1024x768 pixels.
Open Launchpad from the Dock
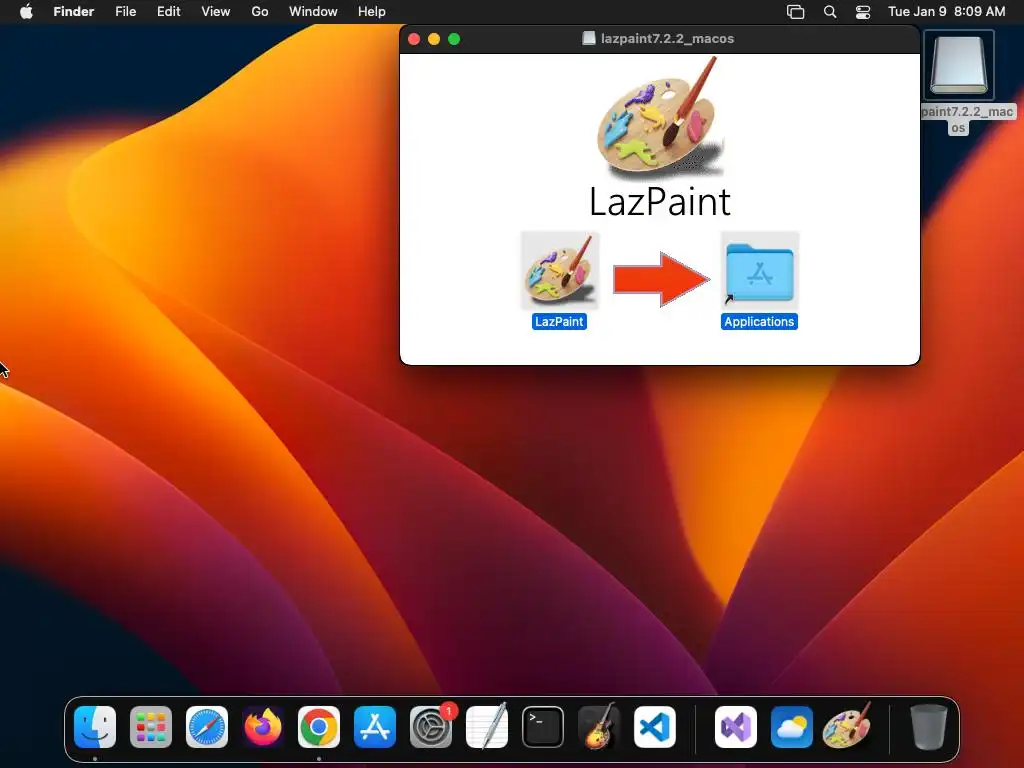pos(151,727)
